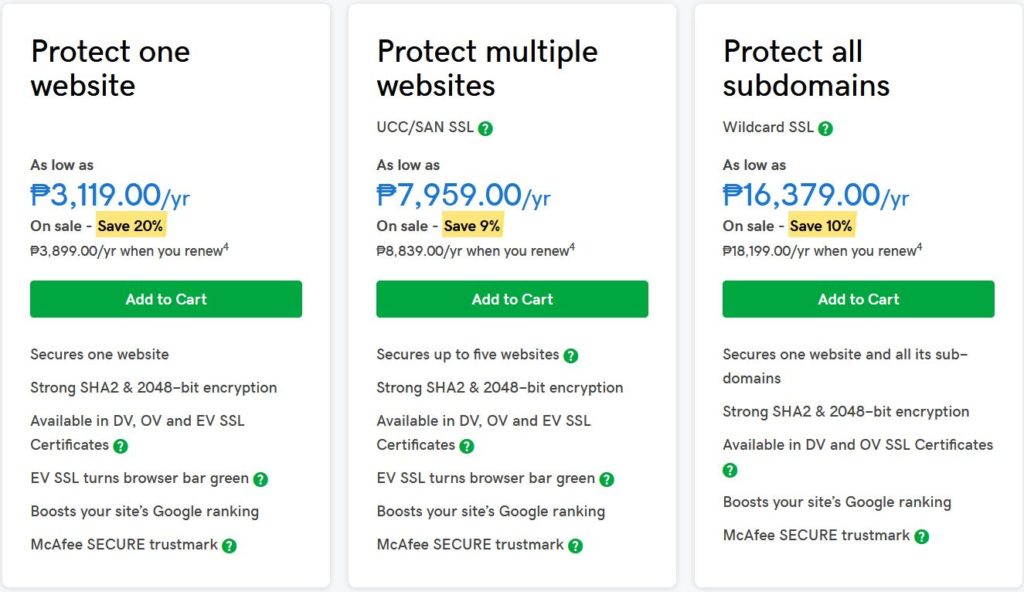
Task: Show EV SSL green bar help, multiple websites card
Action: click(607, 479)
